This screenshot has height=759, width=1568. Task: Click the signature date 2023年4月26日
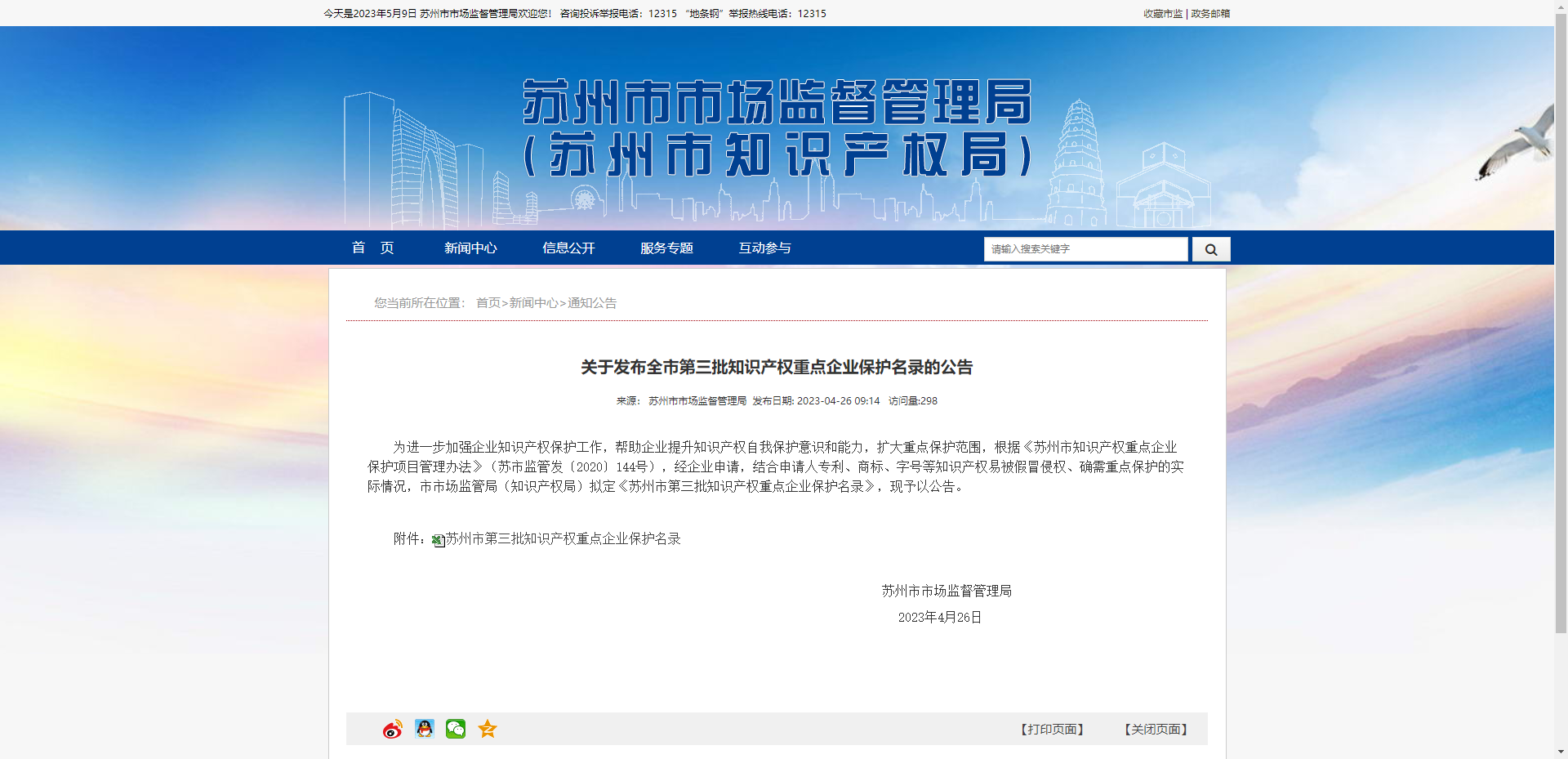pyautogui.click(x=940, y=618)
